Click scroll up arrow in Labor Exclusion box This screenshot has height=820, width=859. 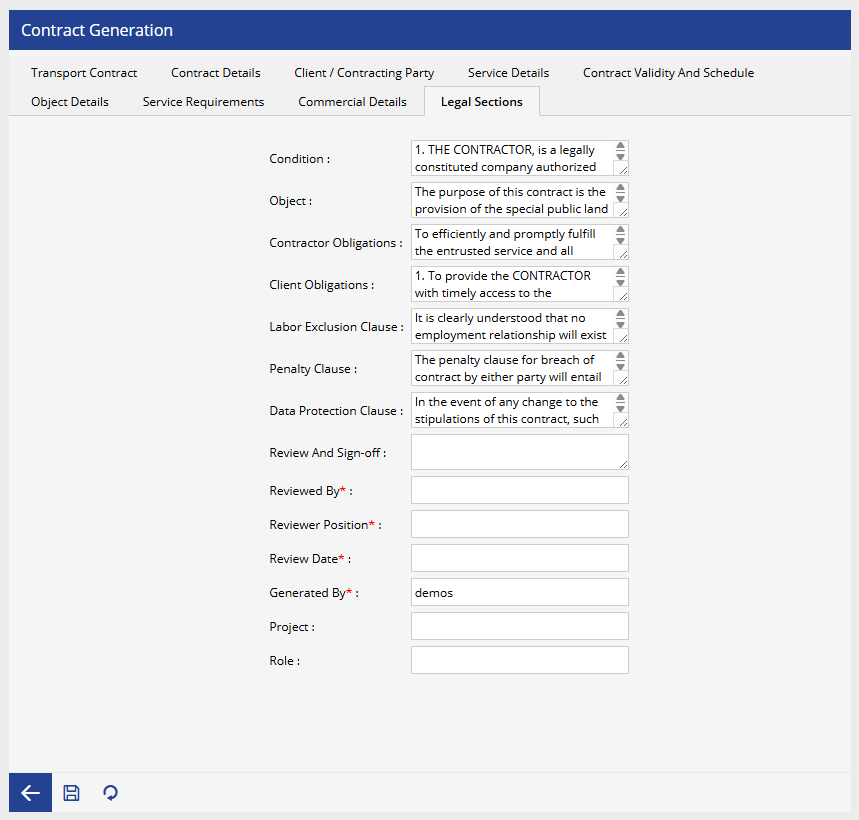pyautogui.click(x=620, y=314)
